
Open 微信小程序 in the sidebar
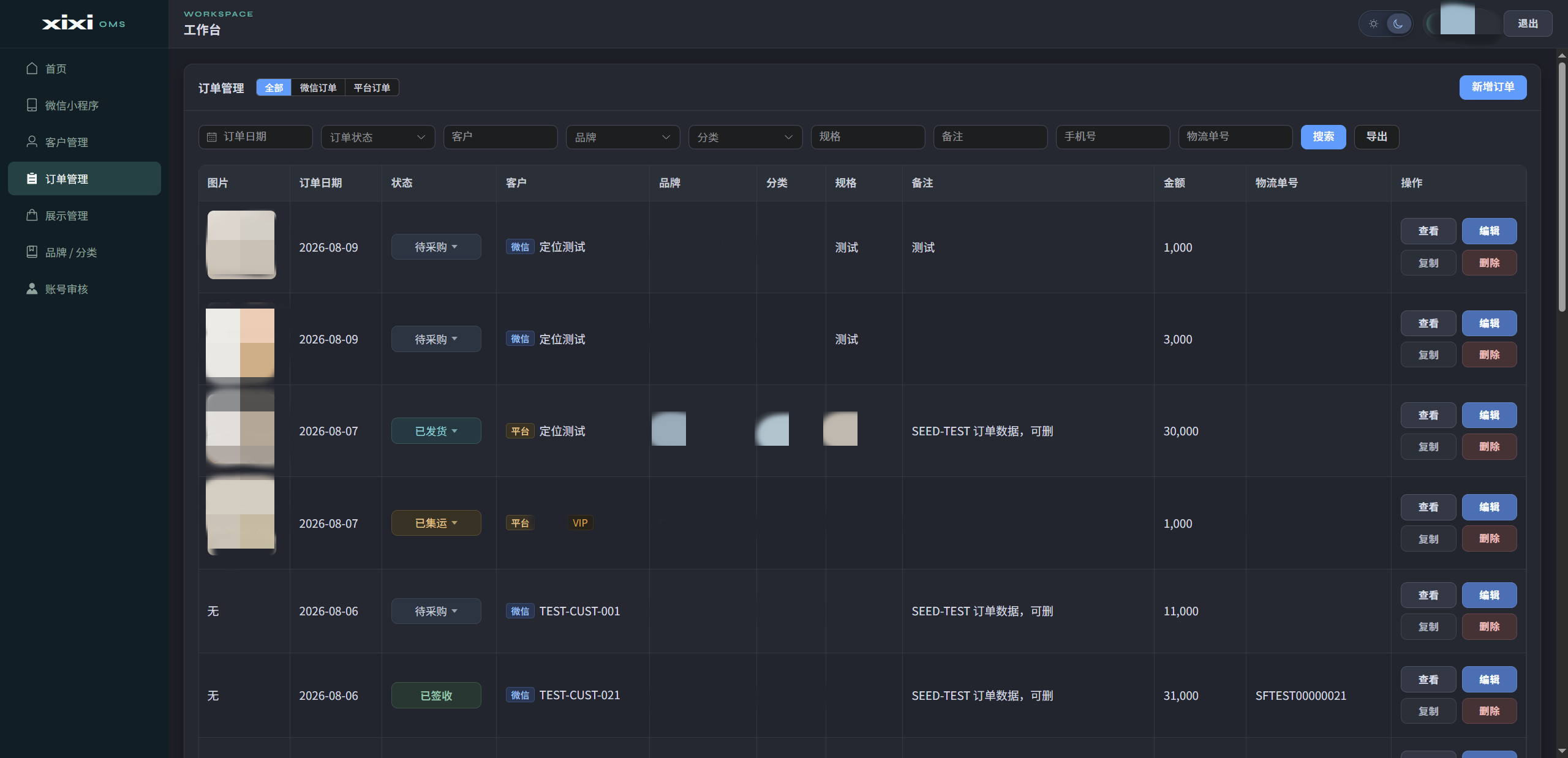coord(85,105)
